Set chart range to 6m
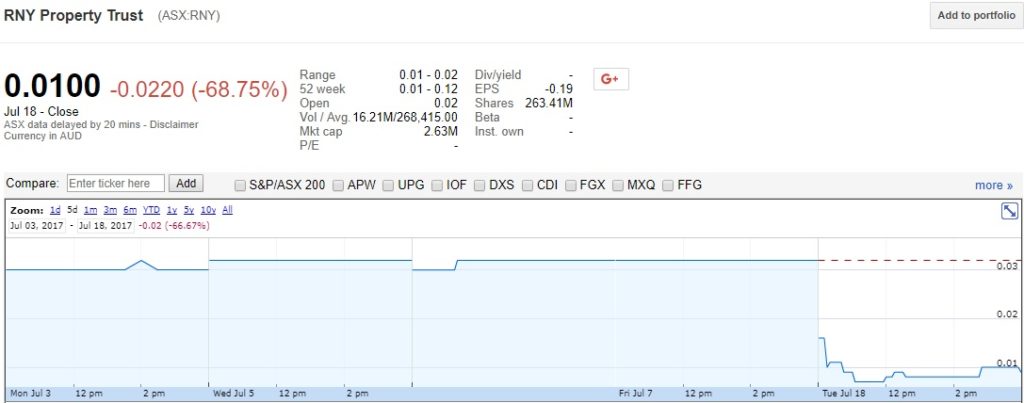1024x403 pixels. click(130, 210)
